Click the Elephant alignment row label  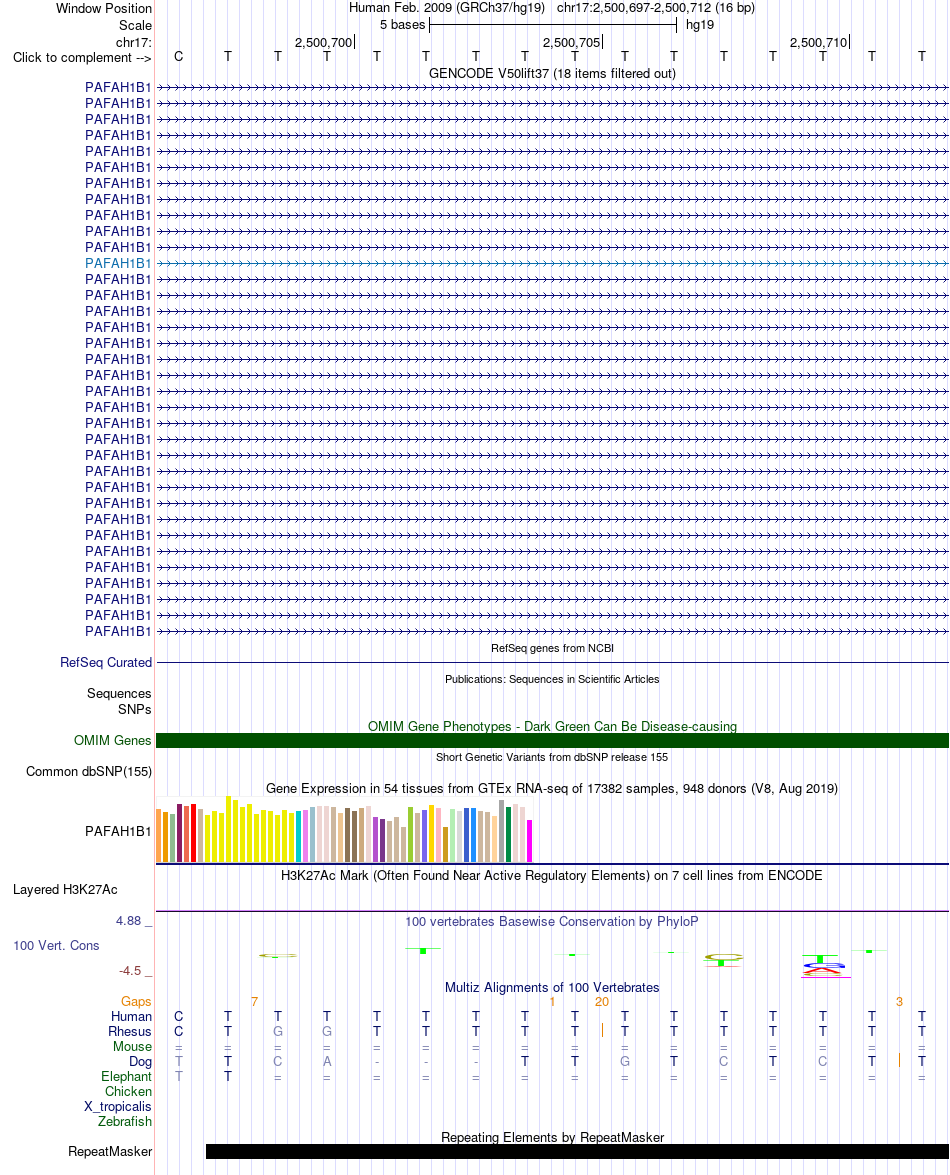(127, 1076)
